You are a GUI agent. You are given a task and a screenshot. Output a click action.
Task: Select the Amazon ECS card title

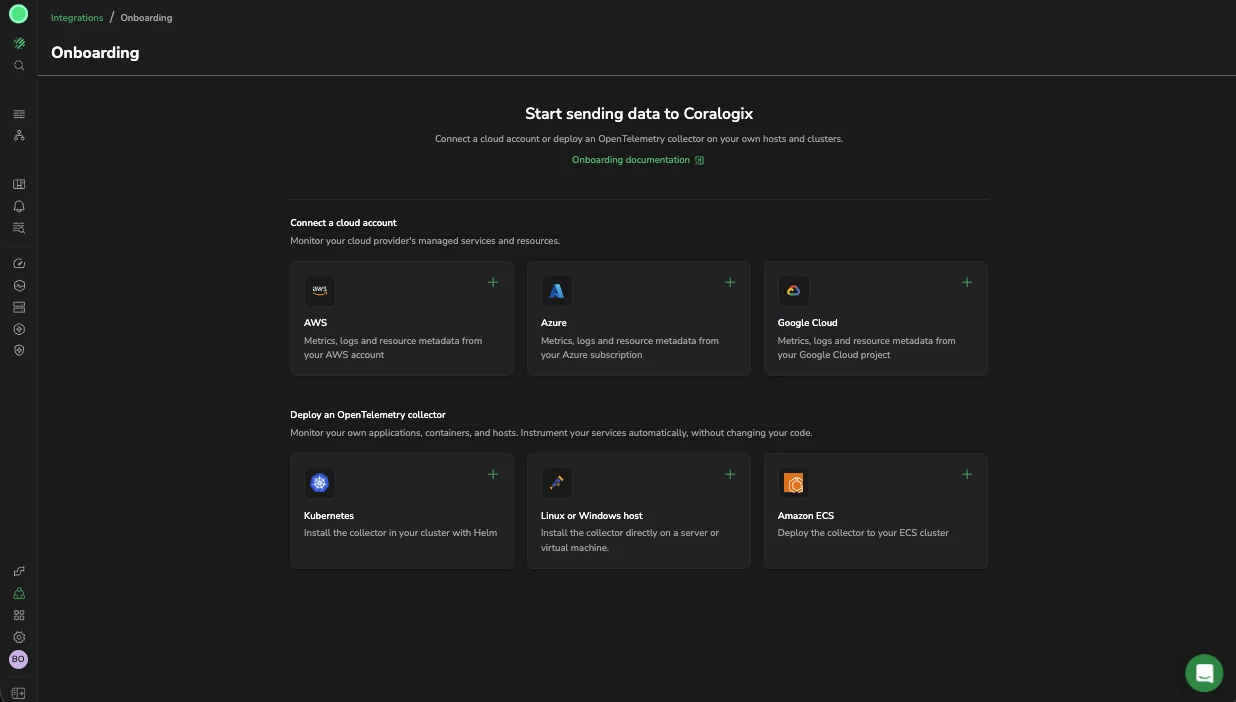(x=805, y=516)
